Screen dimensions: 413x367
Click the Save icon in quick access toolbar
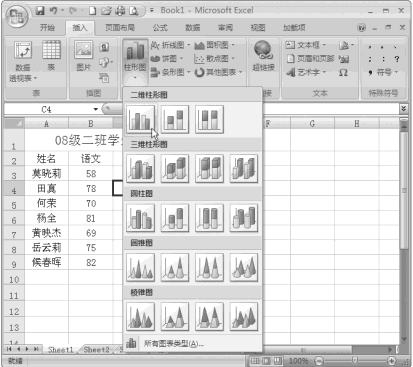pos(40,11)
